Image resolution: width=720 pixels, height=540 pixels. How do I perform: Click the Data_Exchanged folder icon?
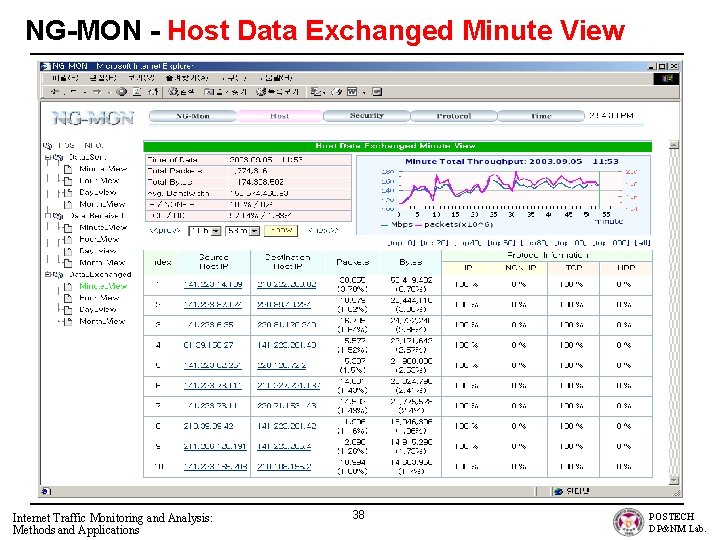coord(57,275)
